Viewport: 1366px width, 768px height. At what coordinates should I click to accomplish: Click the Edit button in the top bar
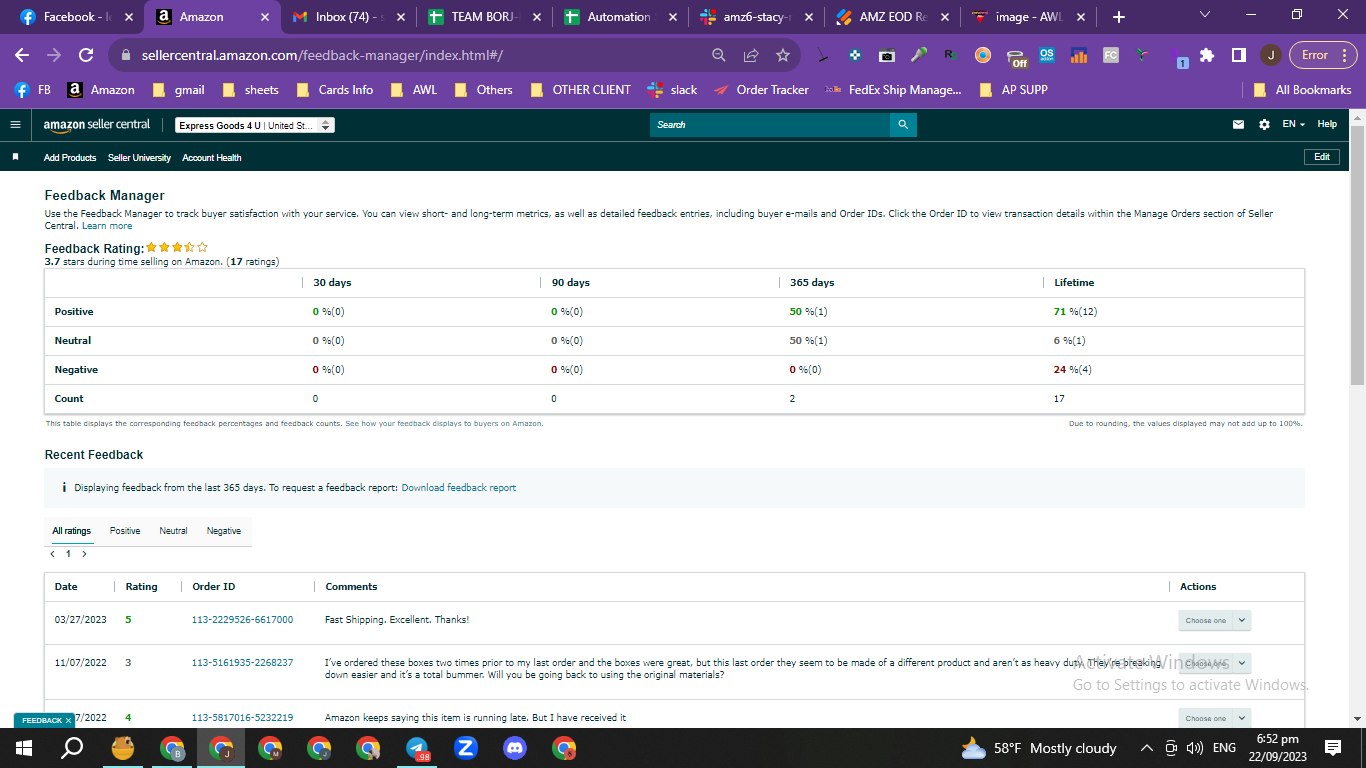(x=1321, y=157)
